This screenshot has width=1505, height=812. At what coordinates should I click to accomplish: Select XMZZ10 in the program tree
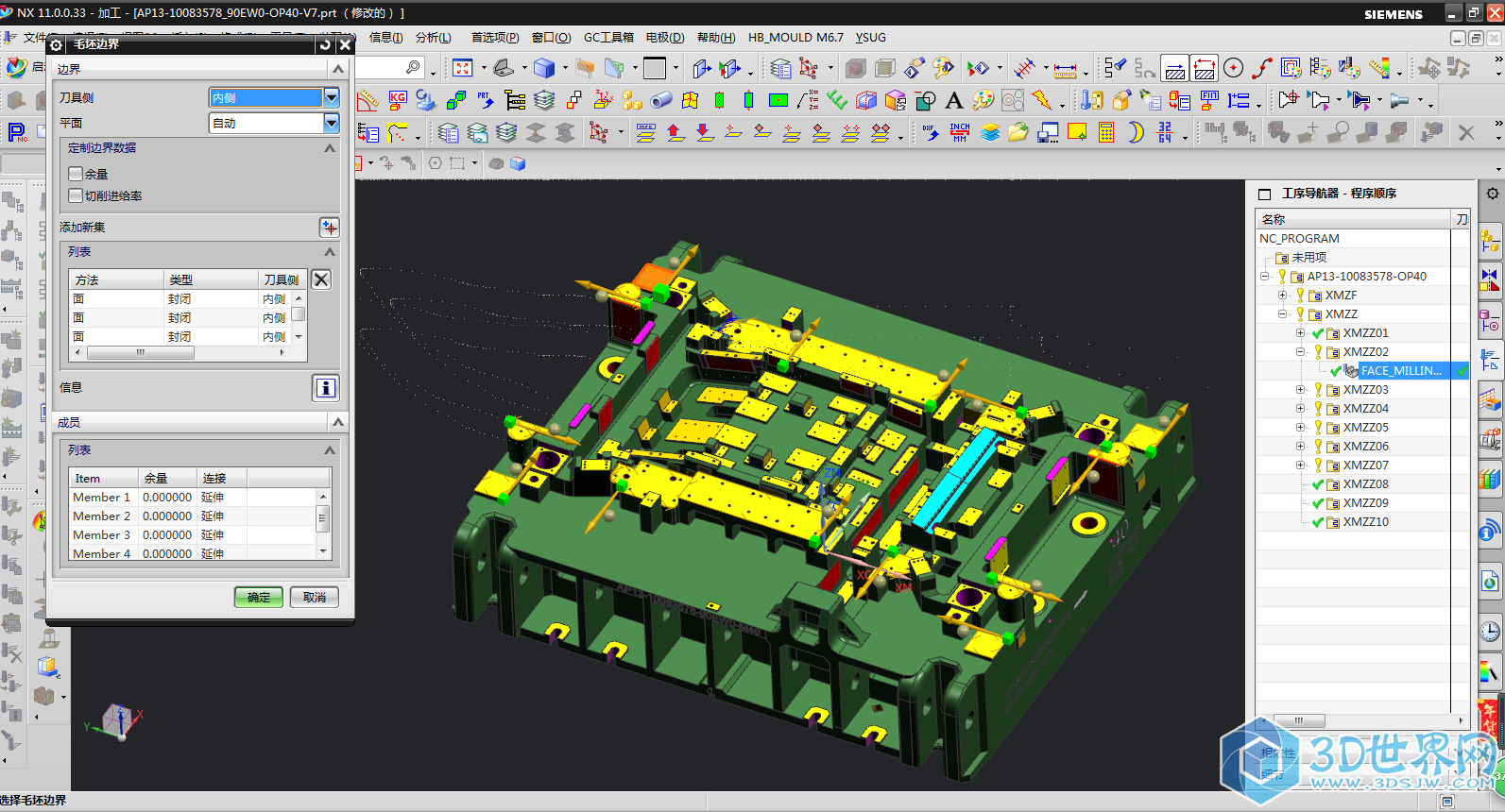click(1365, 522)
